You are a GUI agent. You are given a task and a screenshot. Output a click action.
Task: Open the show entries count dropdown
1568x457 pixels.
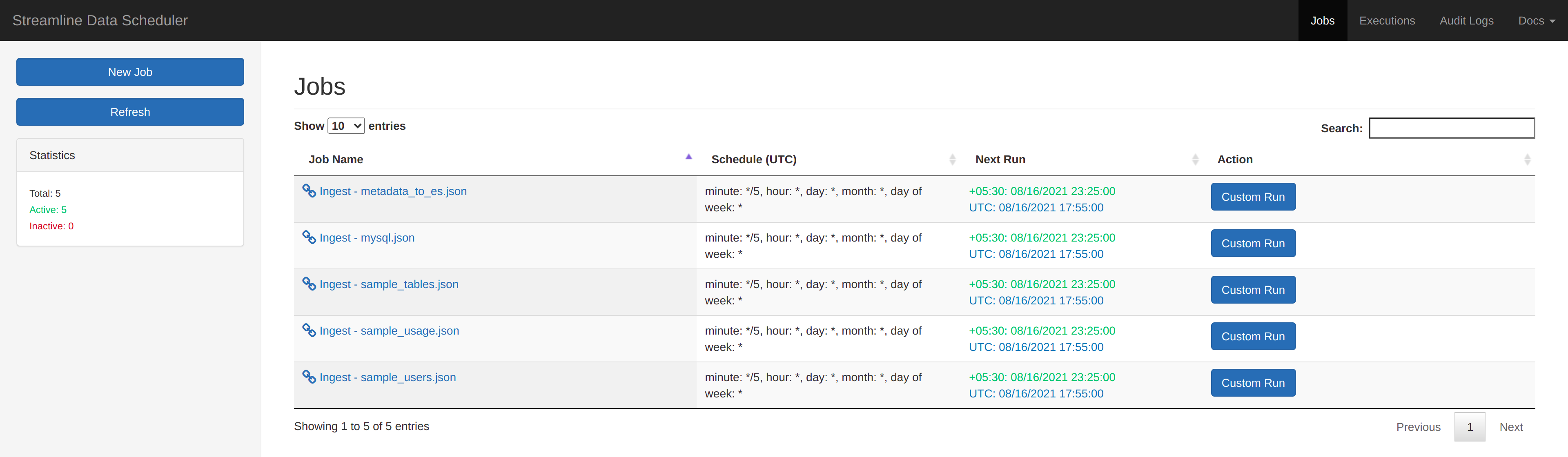(x=346, y=126)
